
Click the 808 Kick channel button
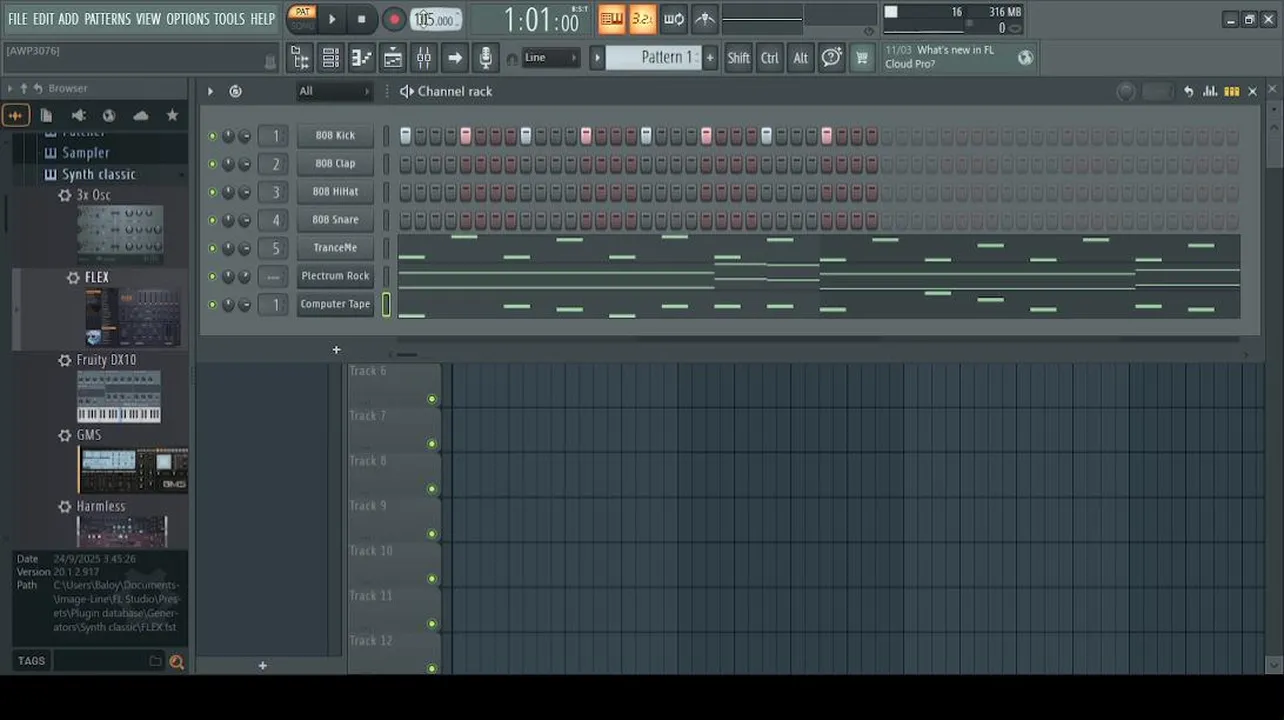[335, 135]
